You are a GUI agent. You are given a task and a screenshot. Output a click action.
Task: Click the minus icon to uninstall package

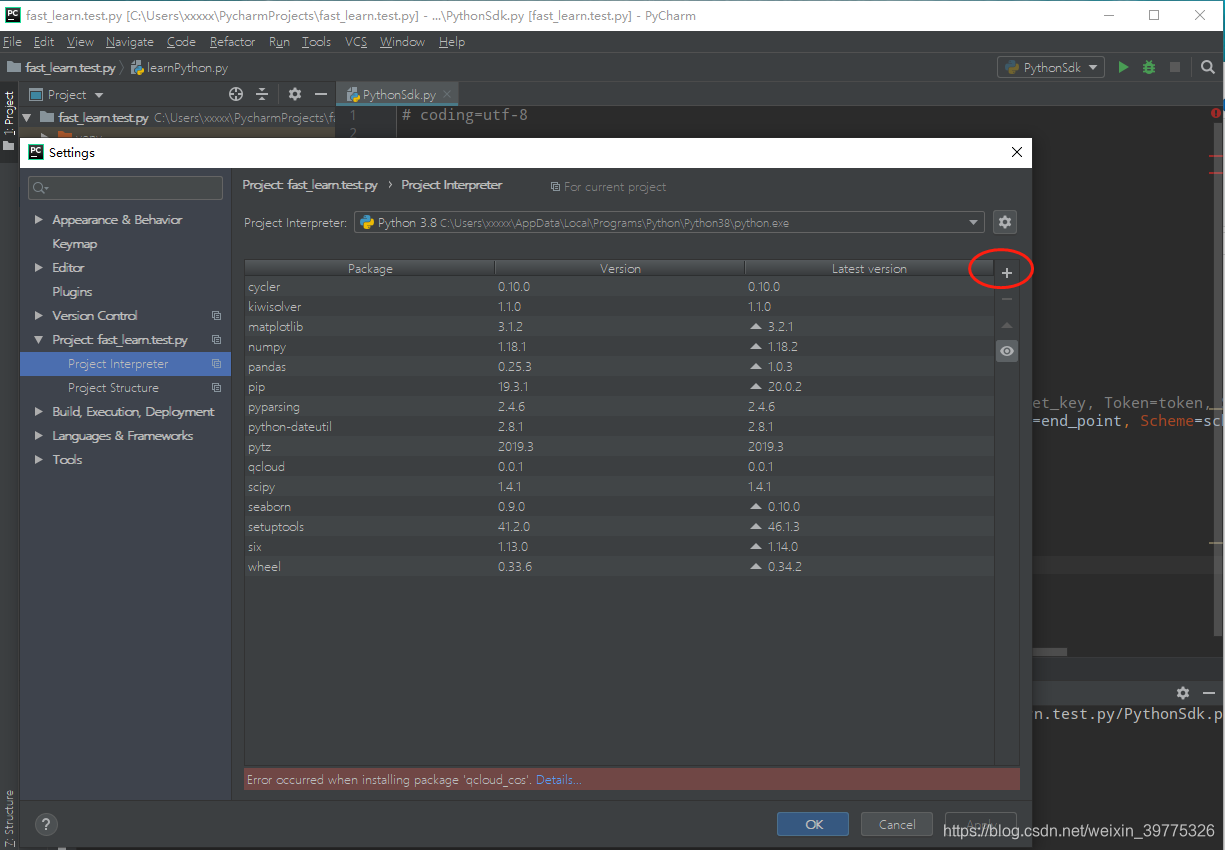coord(1007,297)
